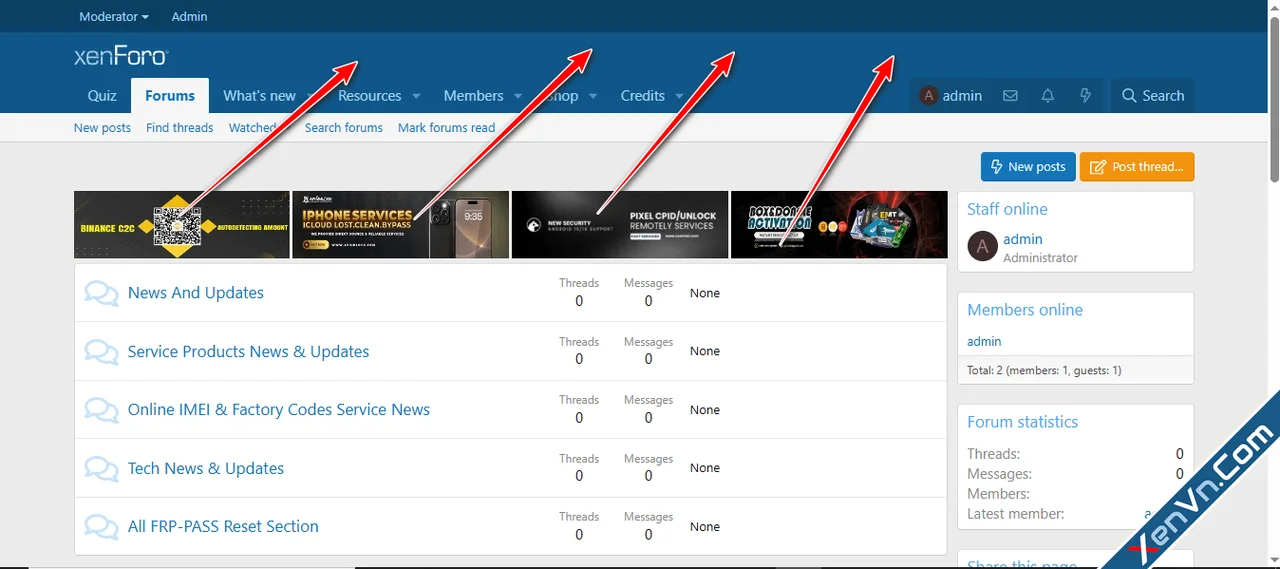Click the blue New posts button
Screen dimensions: 1280x569
click(1027, 167)
